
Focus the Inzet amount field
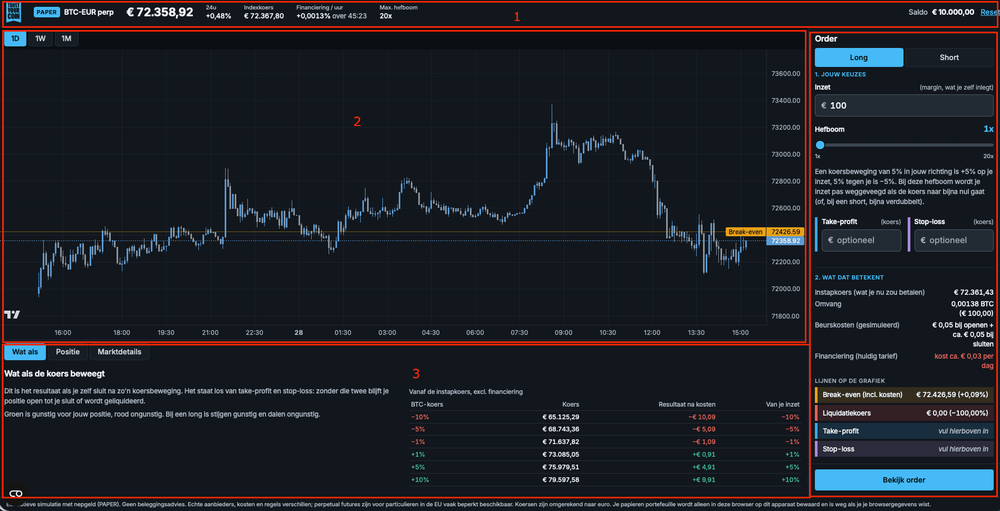pos(904,105)
